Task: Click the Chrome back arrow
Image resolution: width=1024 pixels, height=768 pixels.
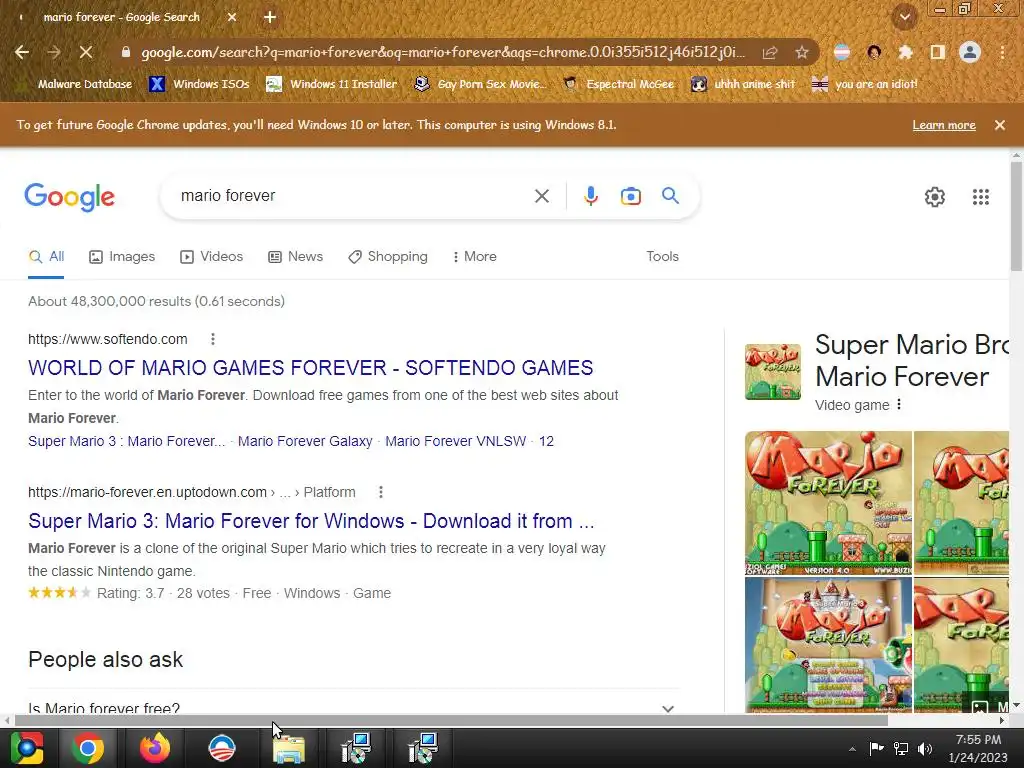Action: point(22,52)
